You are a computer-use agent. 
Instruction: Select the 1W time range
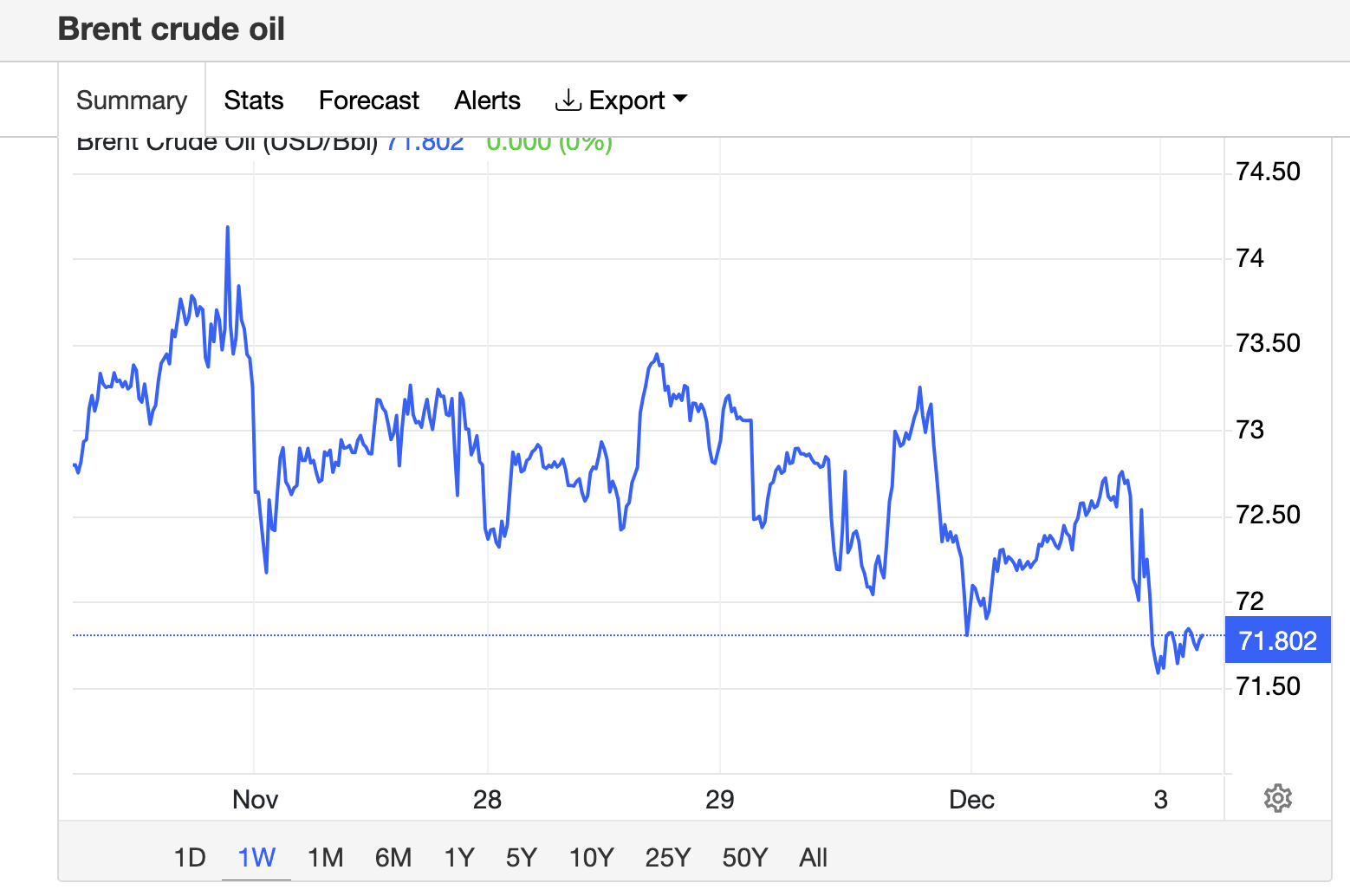pyautogui.click(x=256, y=858)
